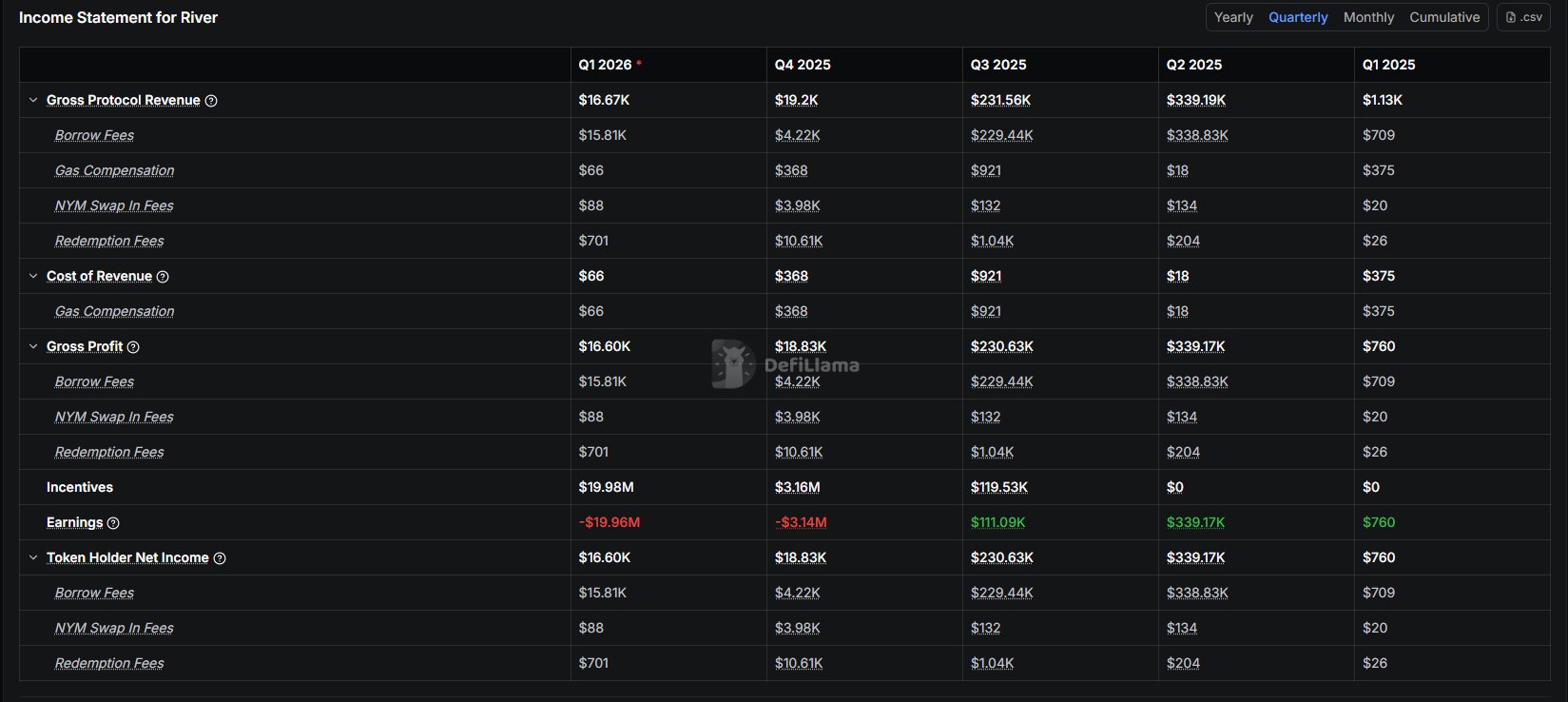Collapse the Cost of Revenue section
The height and width of the screenshot is (702, 1568).
pyautogui.click(x=33, y=276)
